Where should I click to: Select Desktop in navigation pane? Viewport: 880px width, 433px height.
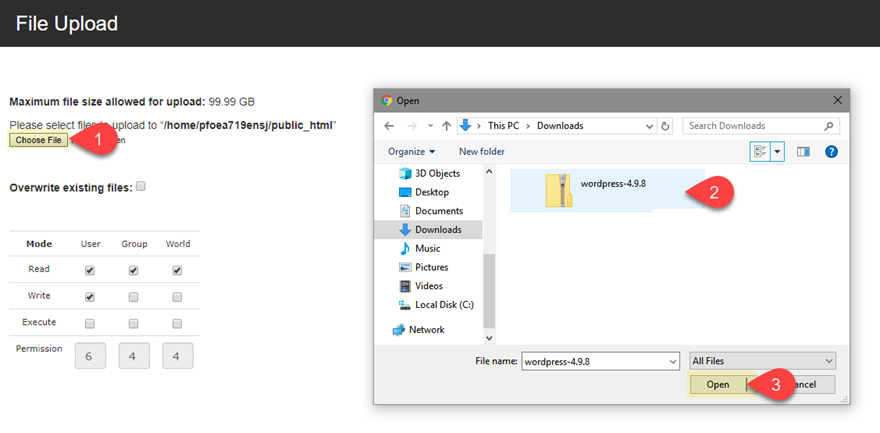424,192
